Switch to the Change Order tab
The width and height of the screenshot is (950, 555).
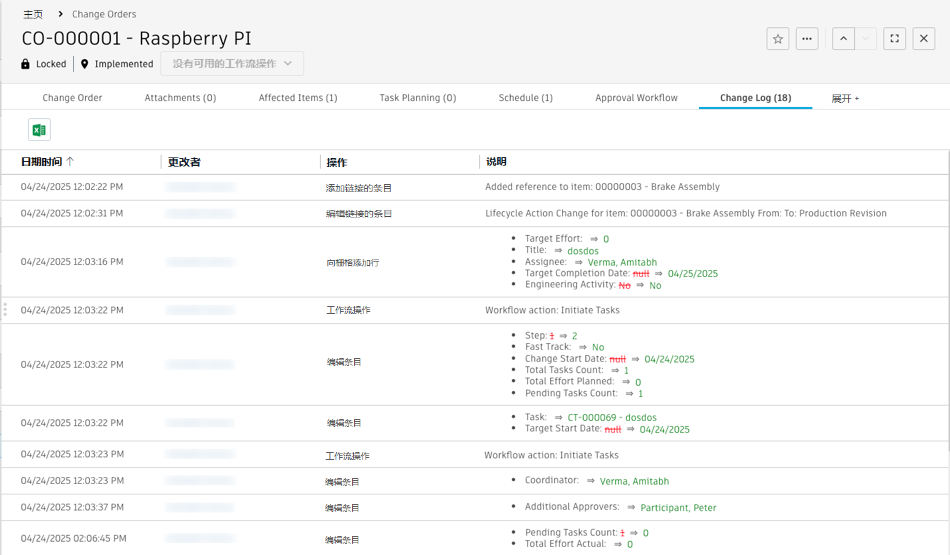(x=72, y=98)
